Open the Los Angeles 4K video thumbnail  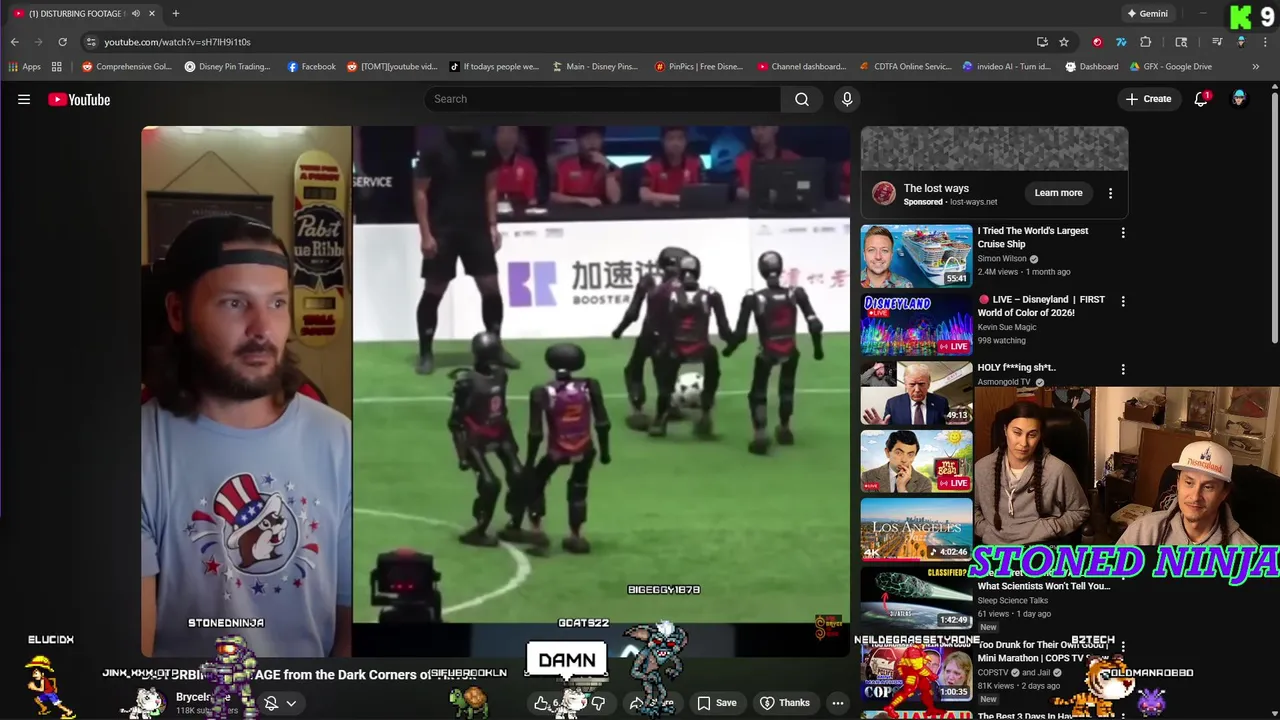click(916, 529)
